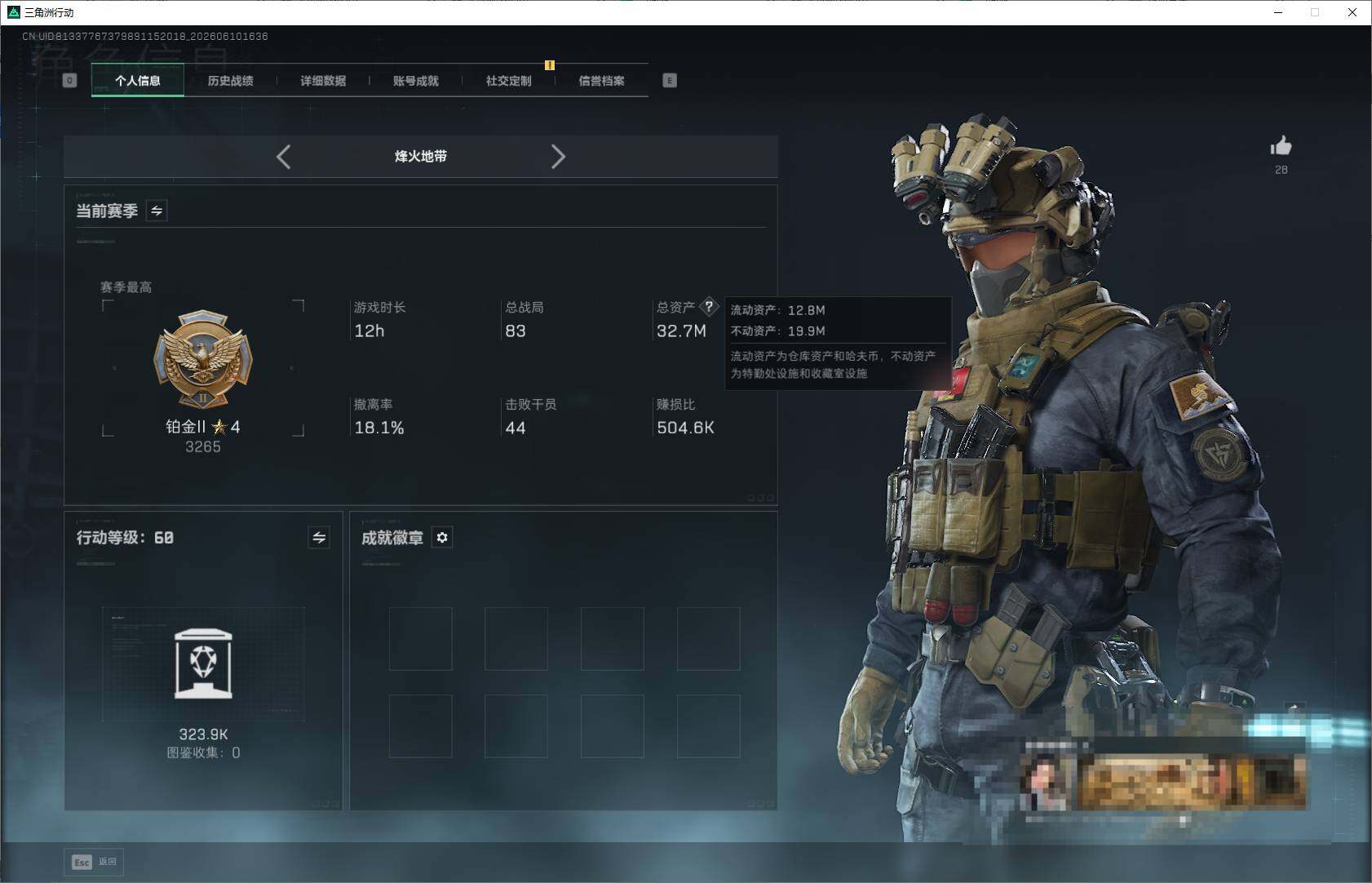Close the 三角洲行动 window
Image resolution: width=1372 pixels, height=883 pixels.
pos(1352,12)
